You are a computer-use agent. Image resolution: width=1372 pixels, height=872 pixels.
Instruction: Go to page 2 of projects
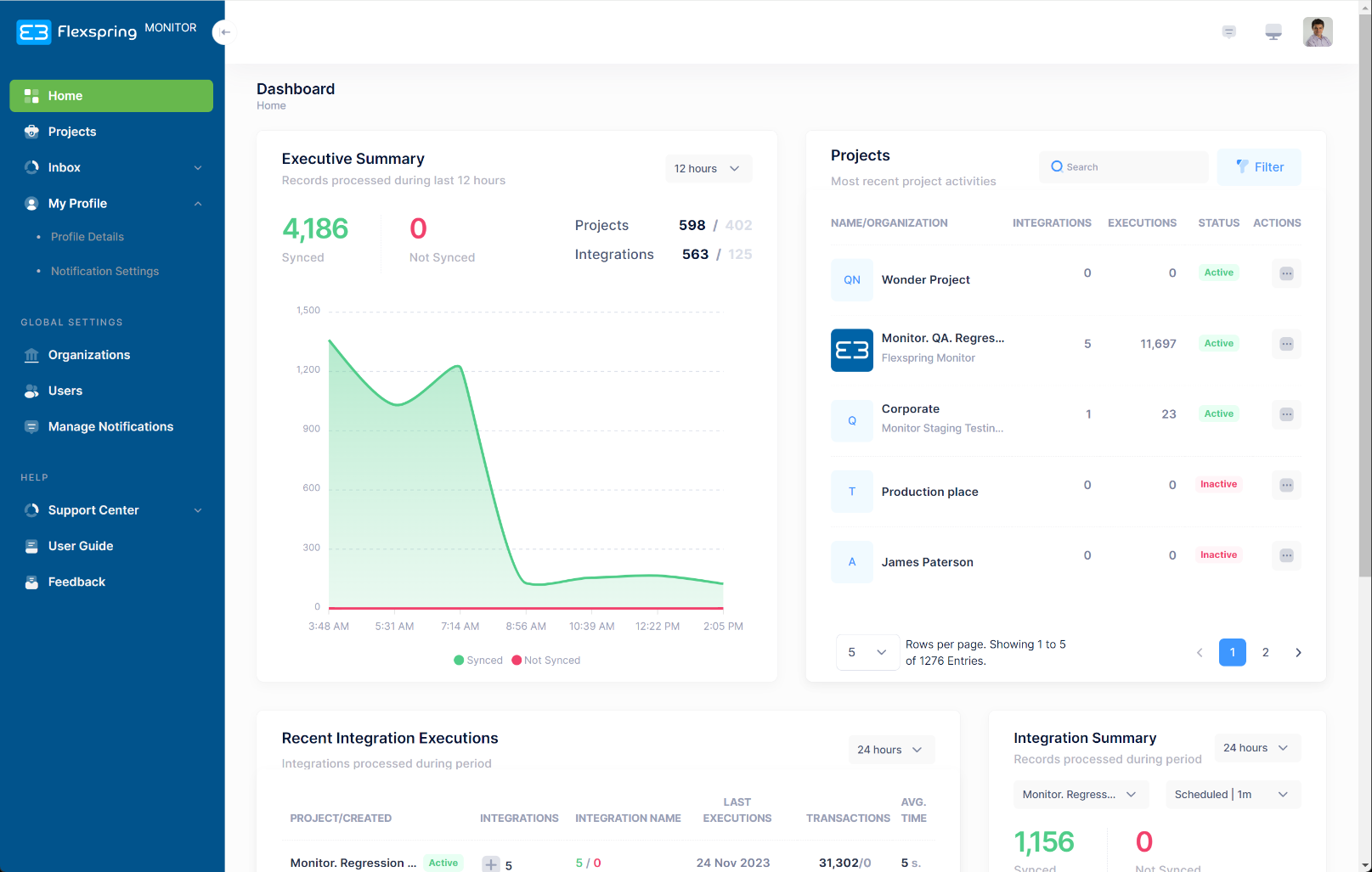click(x=1265, y=652)
